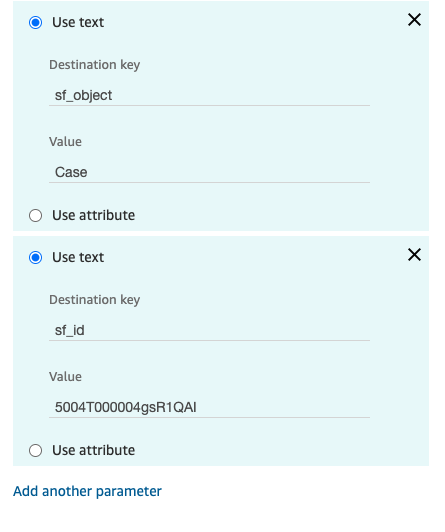Click Use text label text in sf_id block
This screenshot has width=445, height=532.
78,258
